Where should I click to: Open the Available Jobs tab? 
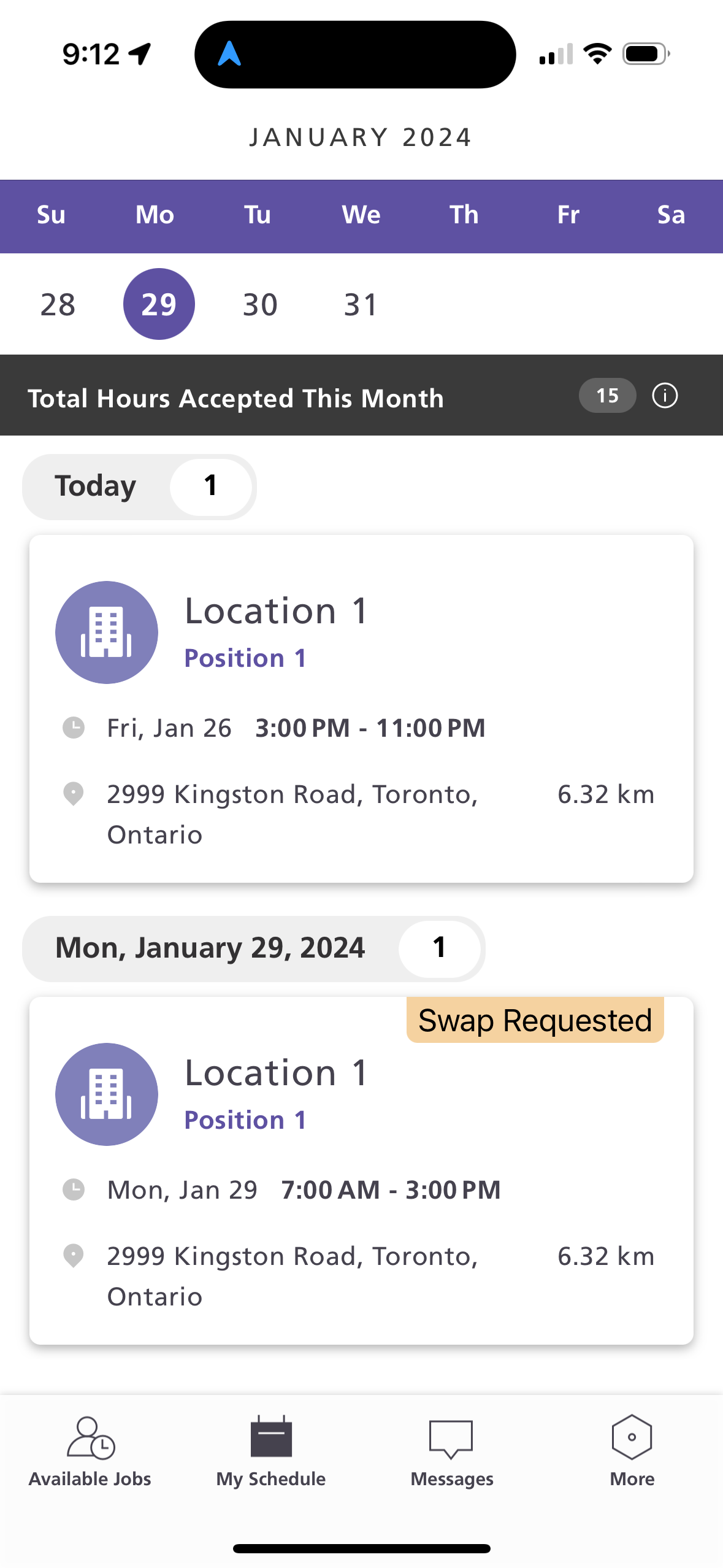(90, 1451)
